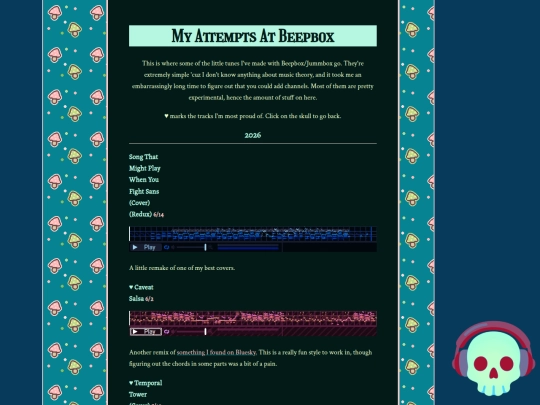Seek within the blue song note timeline
The height and width of the screenshot is (405, 540).
tap(253, 234)
